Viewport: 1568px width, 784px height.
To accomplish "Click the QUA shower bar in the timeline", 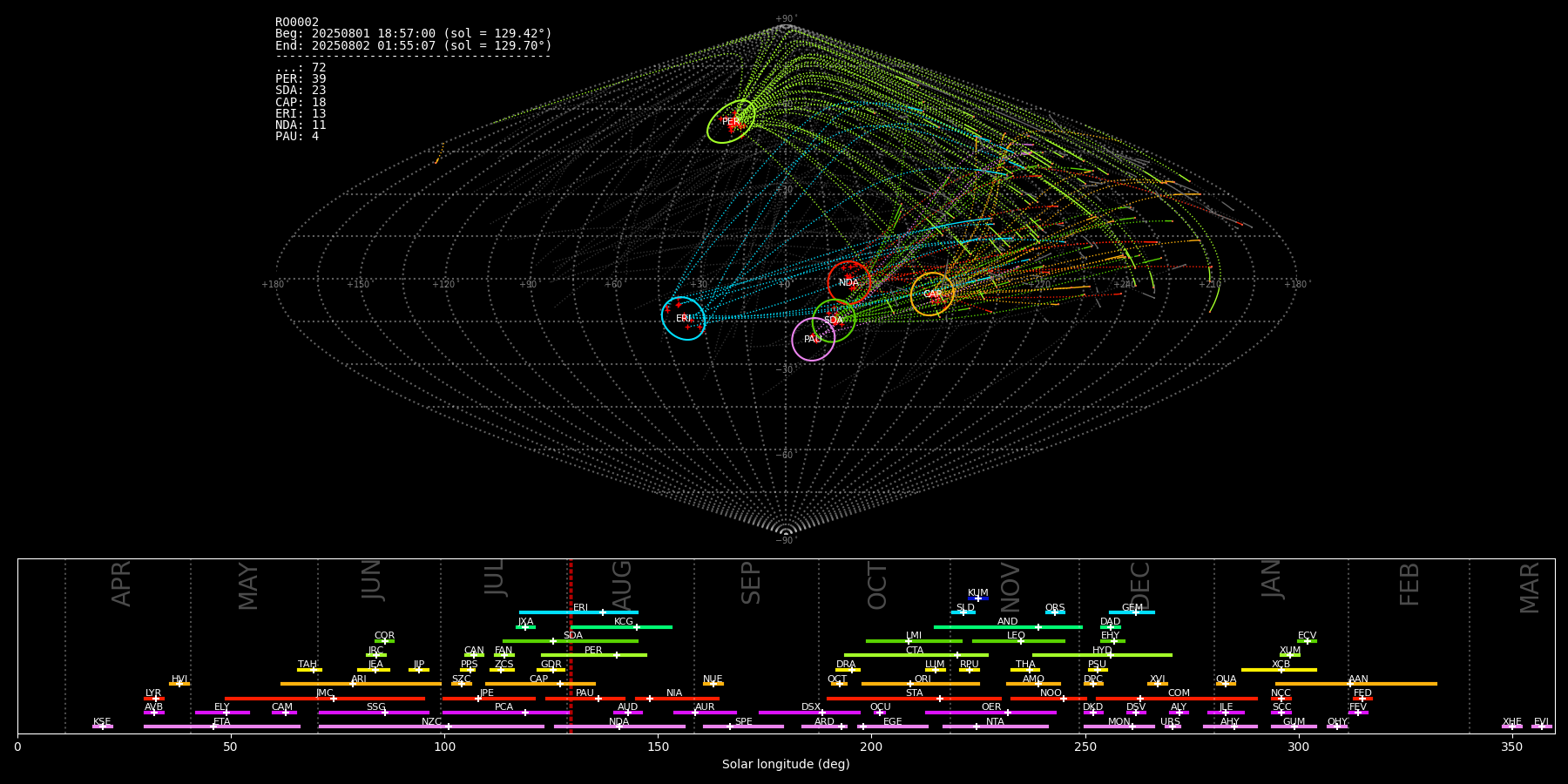I will (x=1226, y=684).
